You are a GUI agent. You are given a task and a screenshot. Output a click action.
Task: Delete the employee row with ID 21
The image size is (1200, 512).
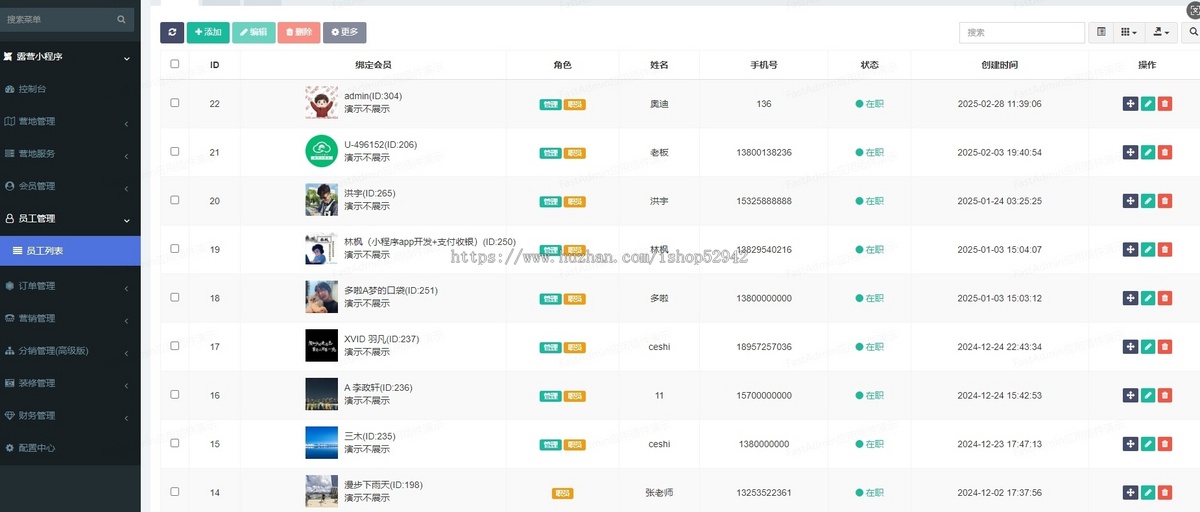1164,152
